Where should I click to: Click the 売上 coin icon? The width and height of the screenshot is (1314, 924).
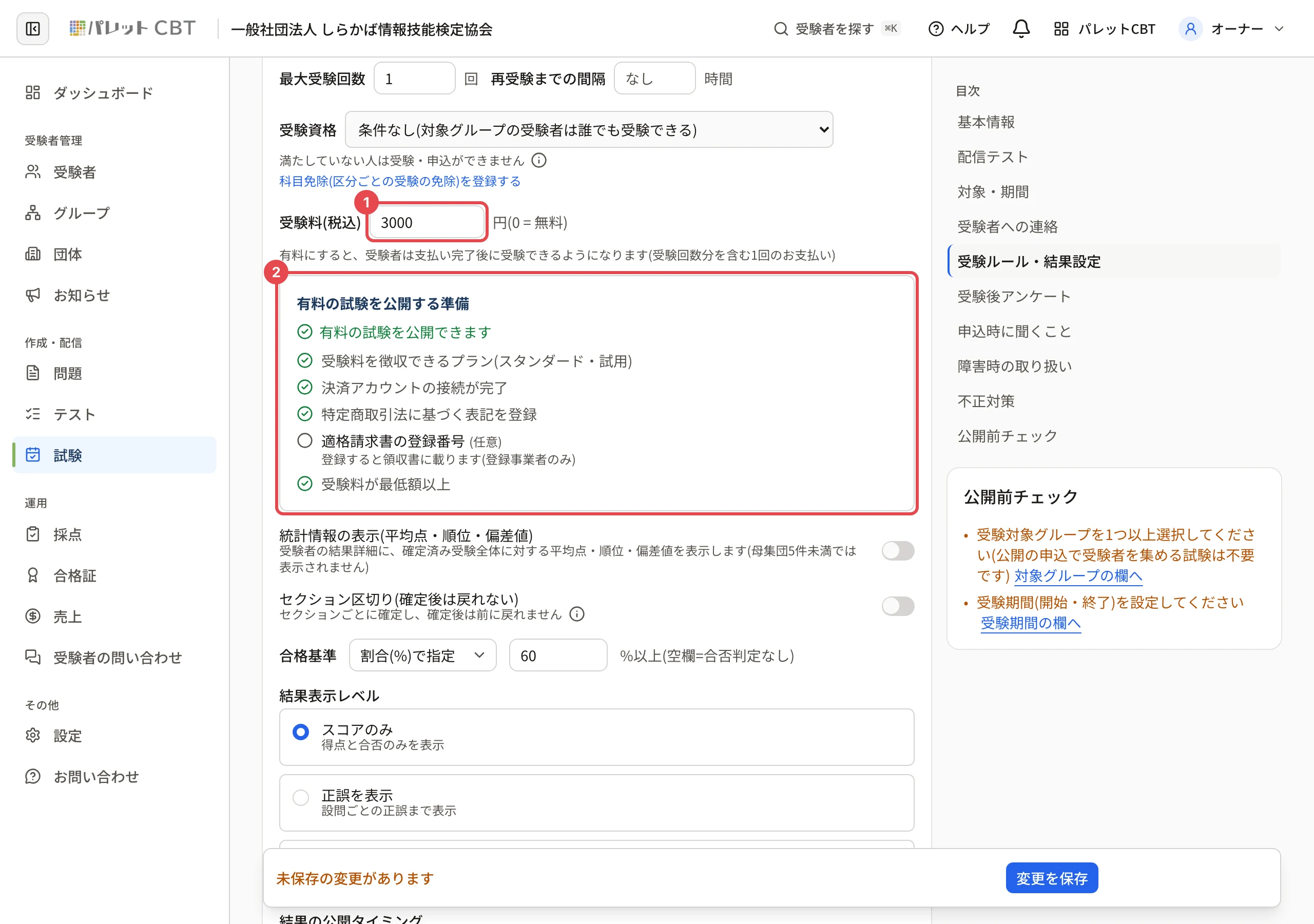pyautogui.click(x=33, y=616)
